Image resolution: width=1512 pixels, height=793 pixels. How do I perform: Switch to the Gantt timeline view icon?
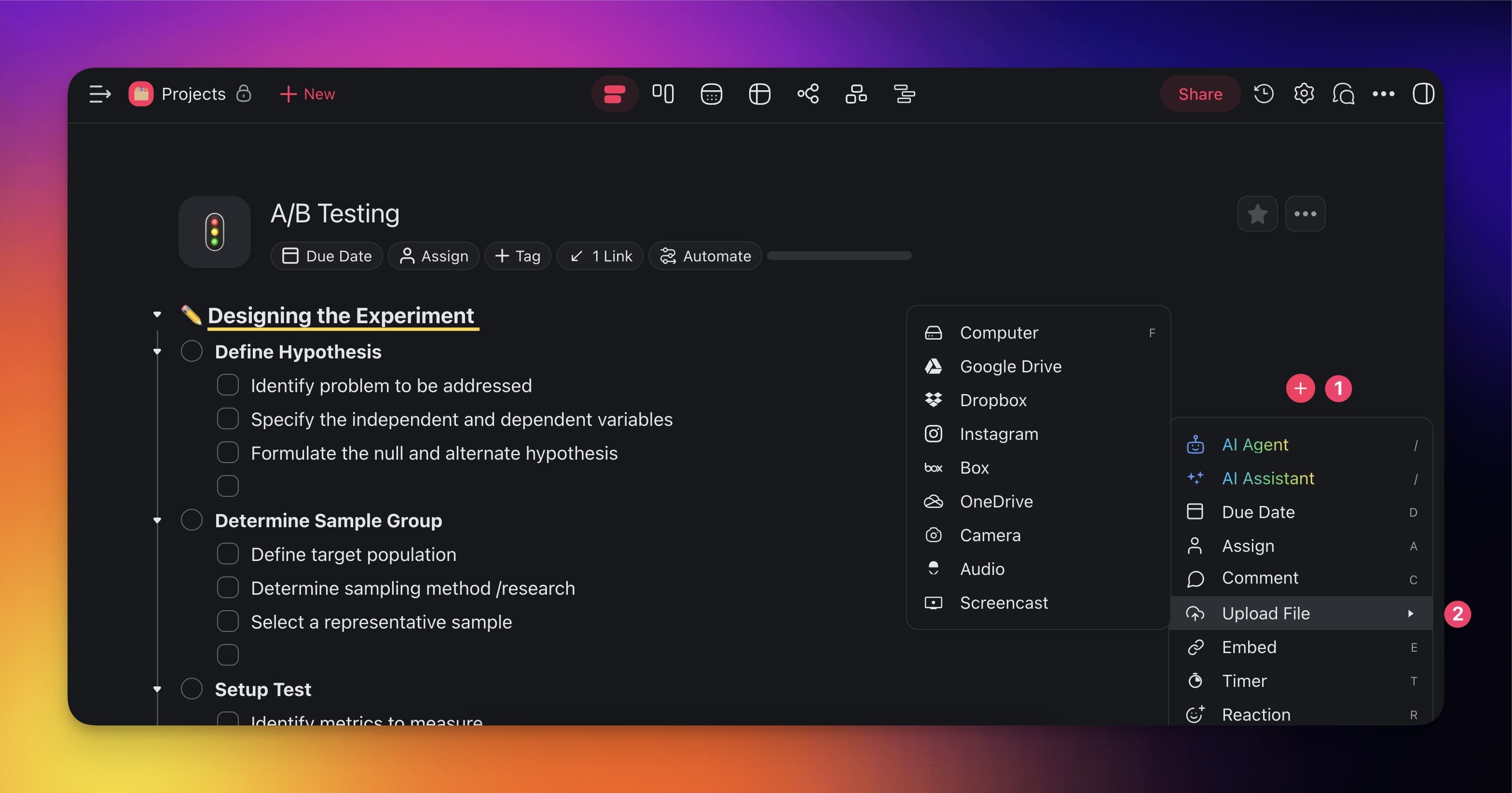(904, 94)
